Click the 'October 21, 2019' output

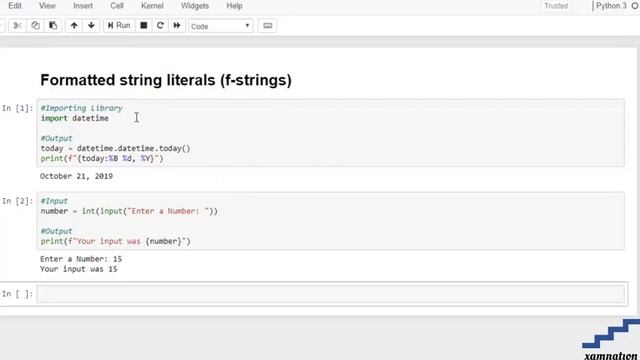pyautogui.click(x=76, y=176)
